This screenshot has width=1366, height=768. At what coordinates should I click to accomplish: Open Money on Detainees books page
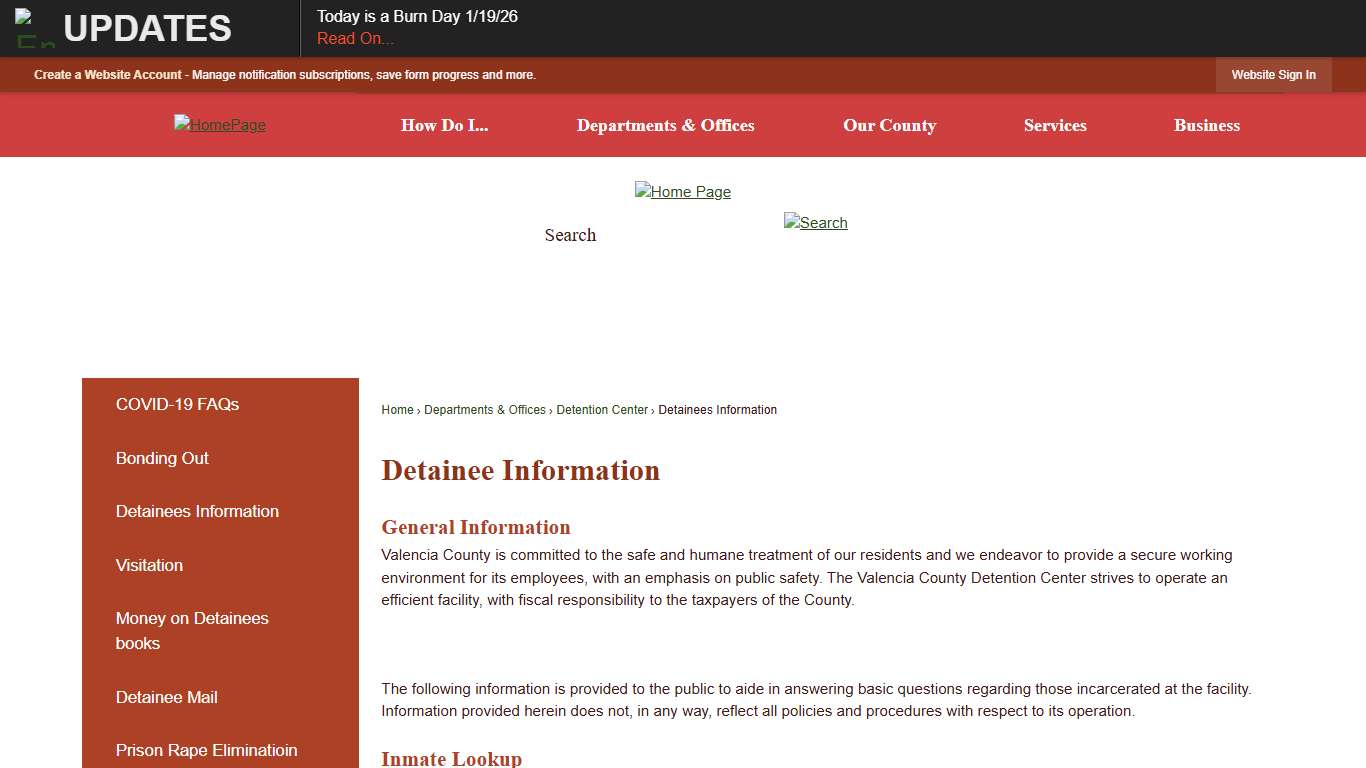click(x=191, y=630)
